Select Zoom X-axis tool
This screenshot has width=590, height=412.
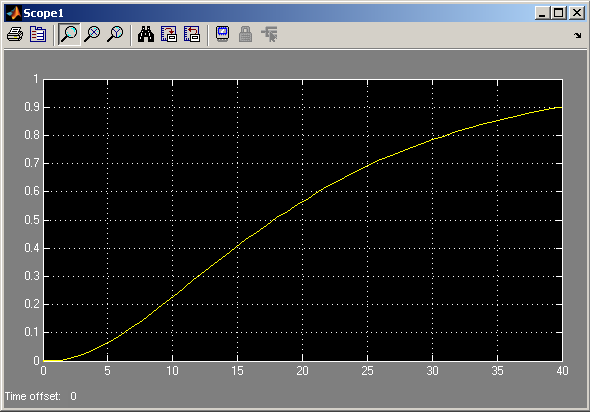pyautogui.click(x=92, y=34)
